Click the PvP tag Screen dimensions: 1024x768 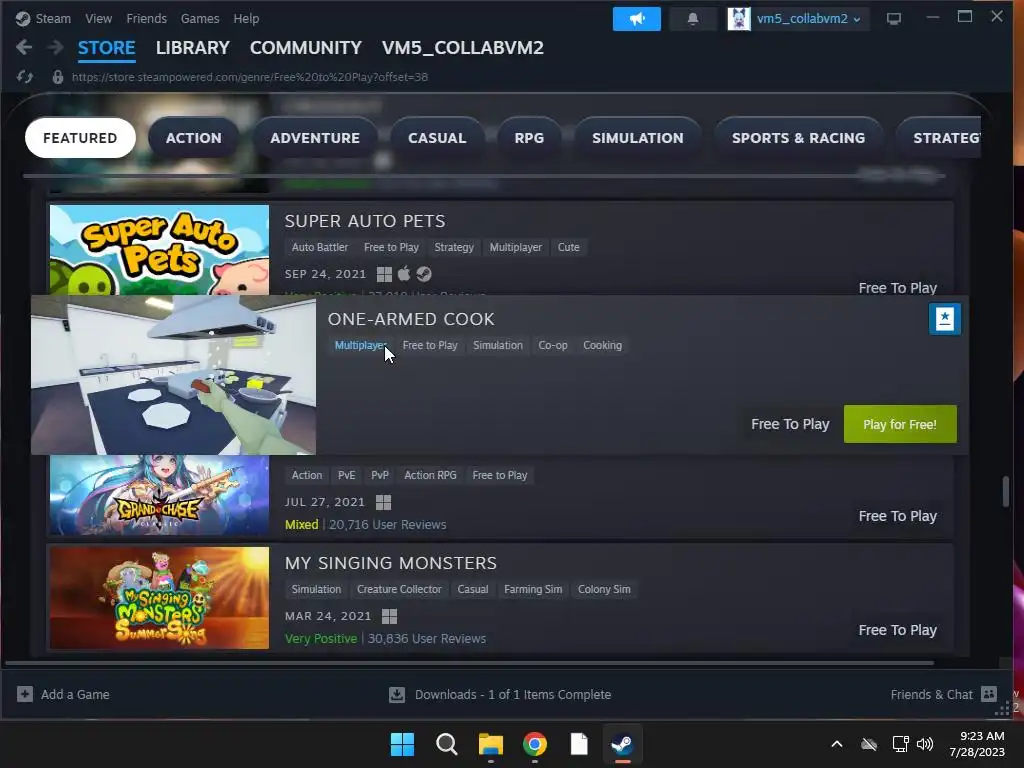[379, 475]
